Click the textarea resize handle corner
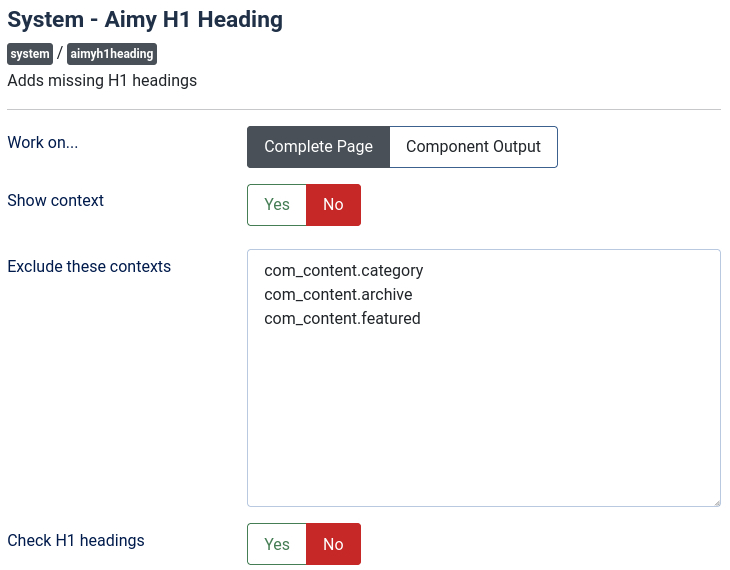The width and height of the screenshot is (730, 570). coord(715,501)
